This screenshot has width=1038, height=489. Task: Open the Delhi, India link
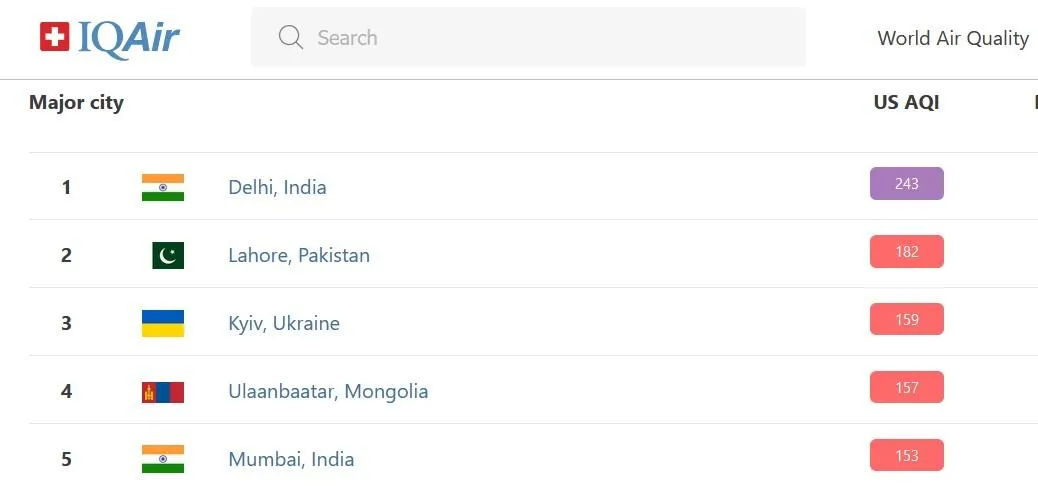point(277,187)
